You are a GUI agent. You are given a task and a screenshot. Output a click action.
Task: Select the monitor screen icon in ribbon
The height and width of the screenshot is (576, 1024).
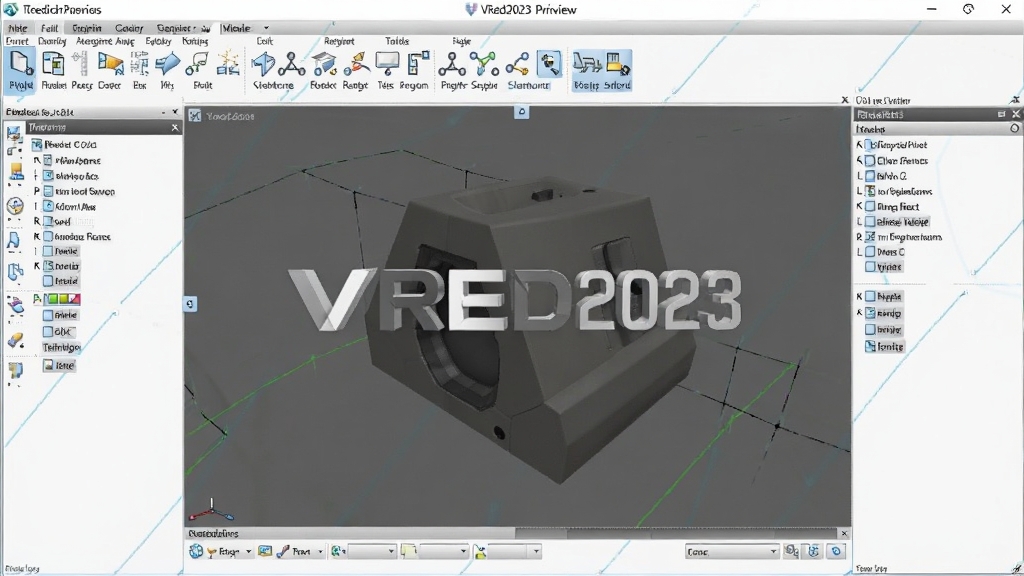click(387, 64)
